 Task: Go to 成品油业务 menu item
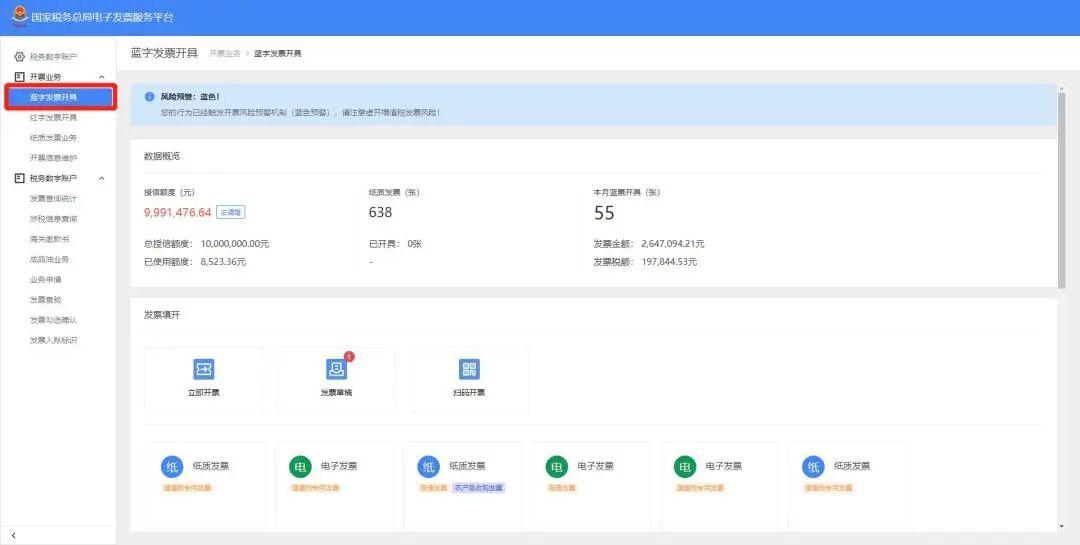[x=50, y=260]
